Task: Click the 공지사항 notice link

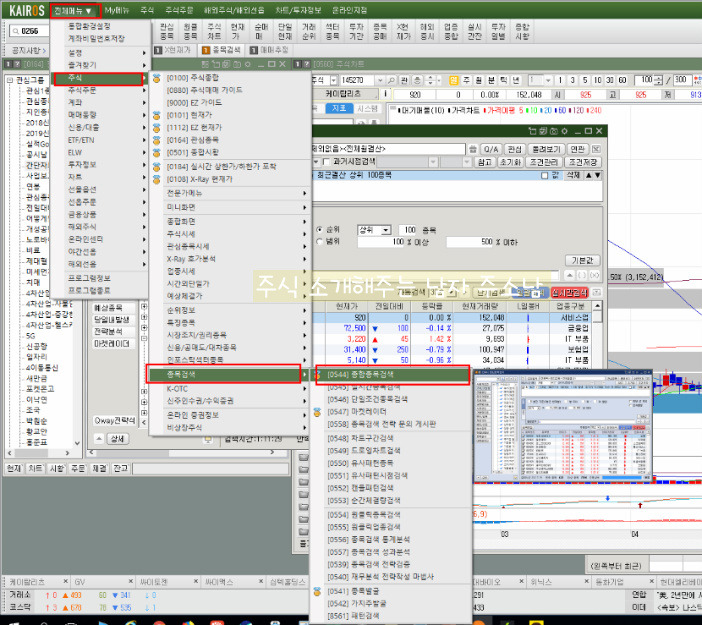Action: tap(28, 51)
